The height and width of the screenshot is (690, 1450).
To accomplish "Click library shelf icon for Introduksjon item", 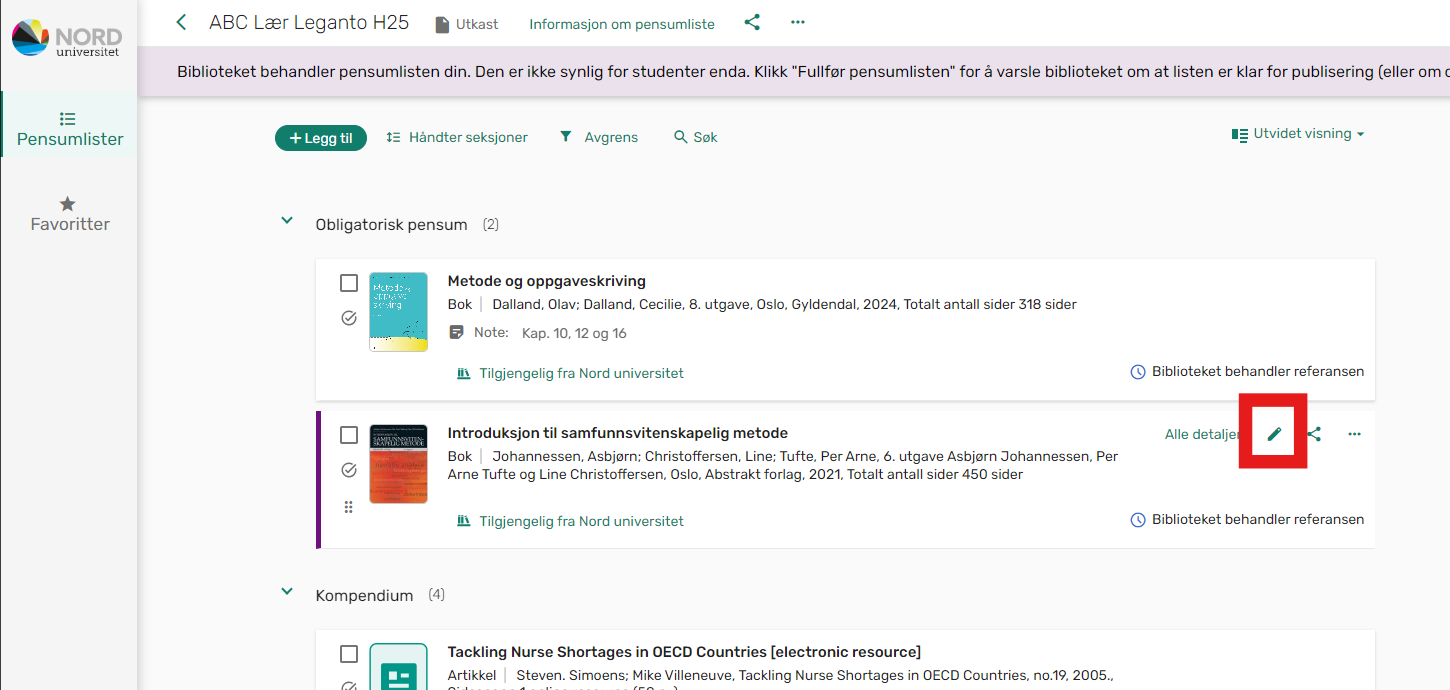I will pos(464,521).
